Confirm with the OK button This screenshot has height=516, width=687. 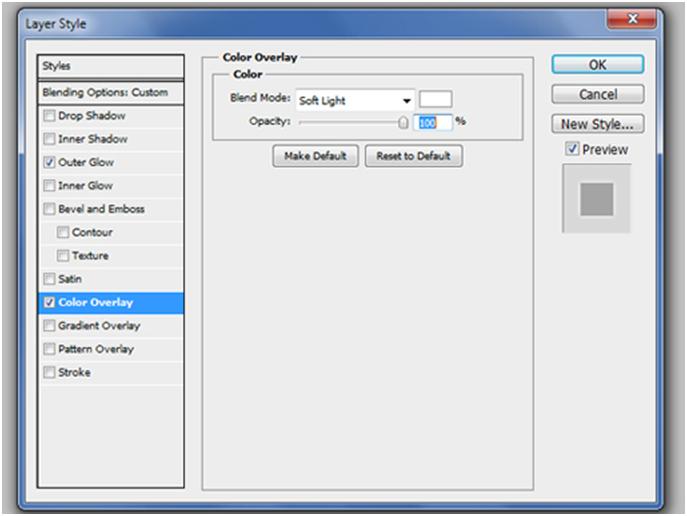coord(598,65)
